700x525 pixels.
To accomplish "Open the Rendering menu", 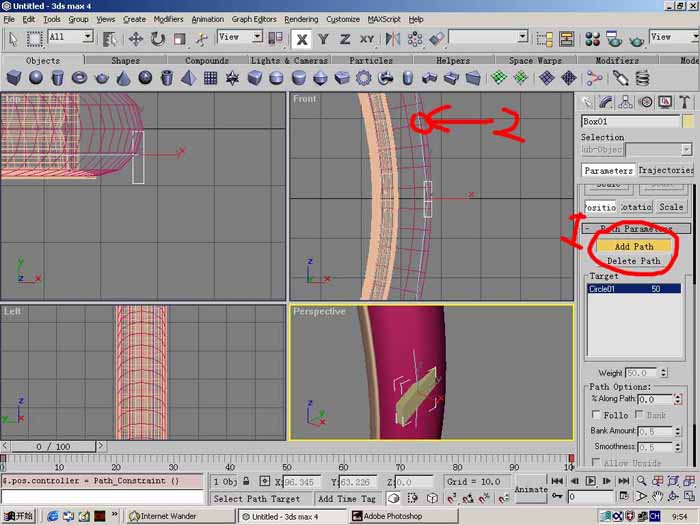I will [301, 19].
